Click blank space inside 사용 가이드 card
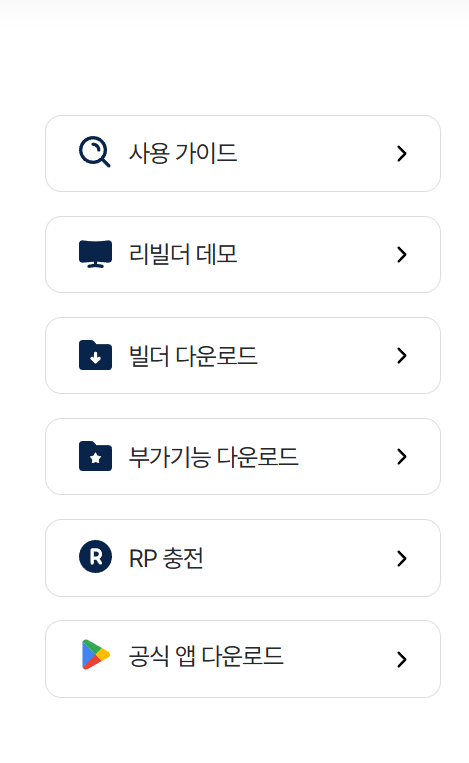The width and height of the screenshot is (469, 763). point(316,153)
